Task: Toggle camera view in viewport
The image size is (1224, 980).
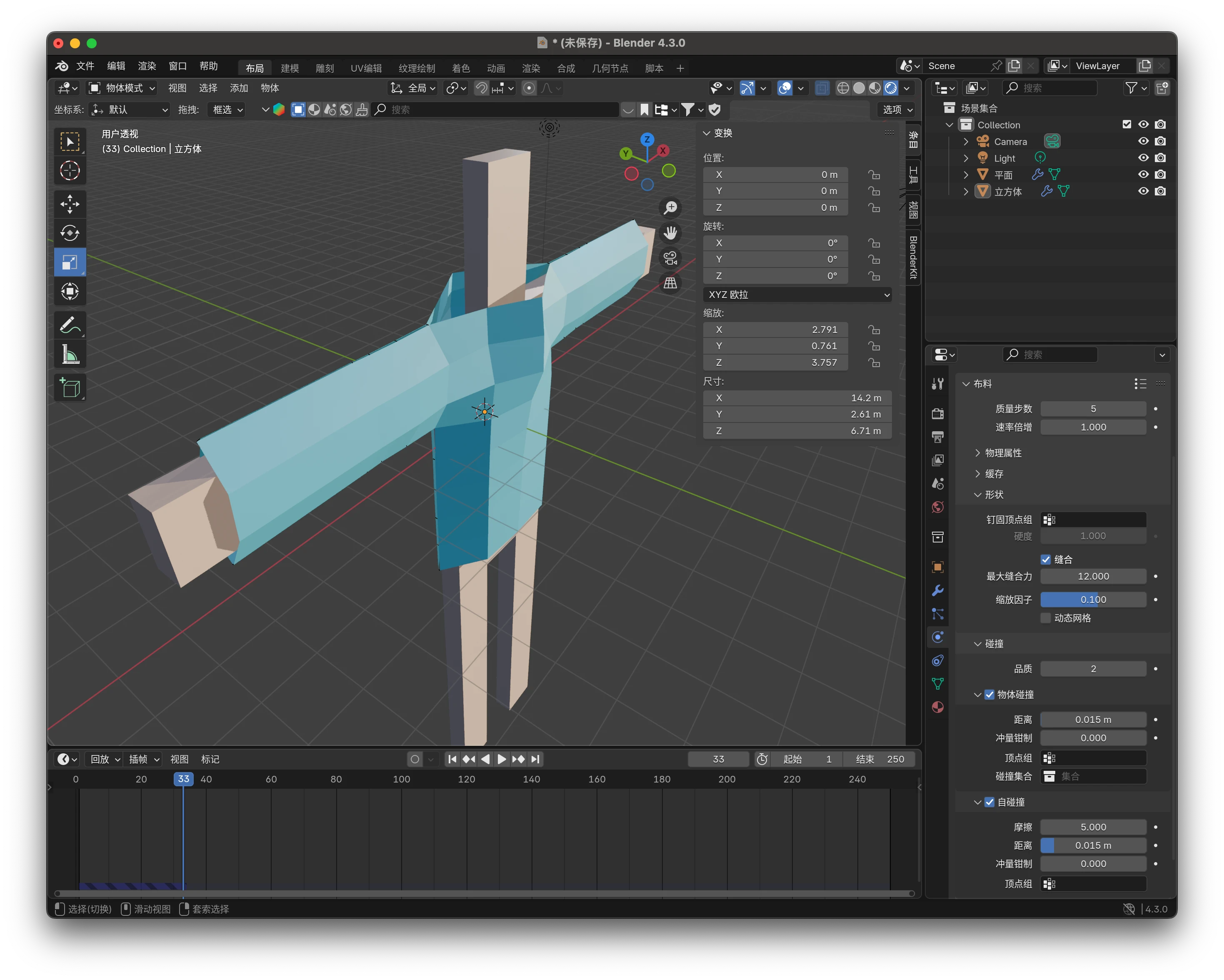Action: [670, 258]
